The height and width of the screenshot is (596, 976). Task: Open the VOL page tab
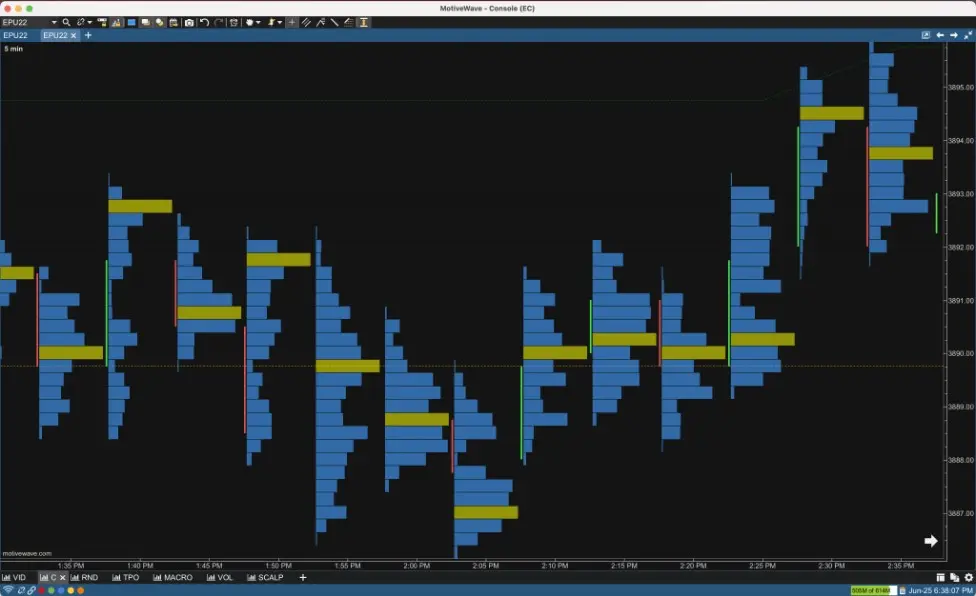click(x=219, y=577)
